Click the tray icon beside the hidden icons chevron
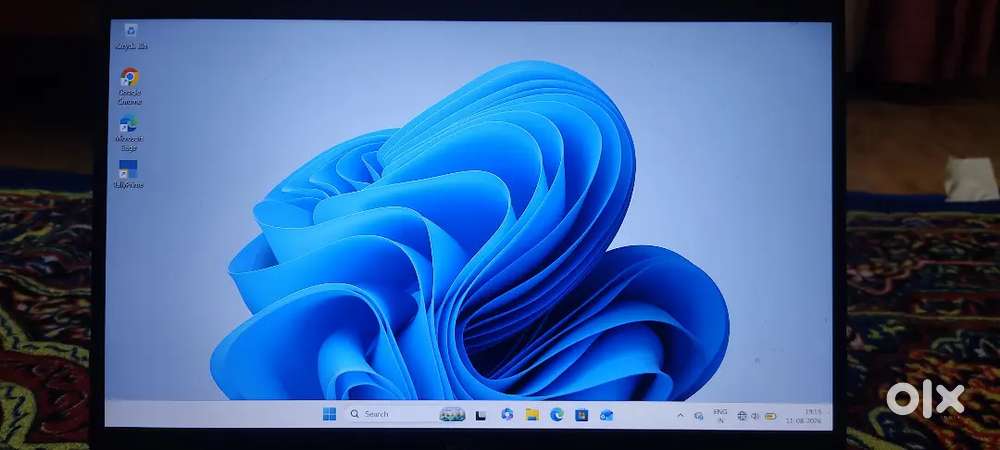Screen dimensions: 1000x450 click(698, 416)
